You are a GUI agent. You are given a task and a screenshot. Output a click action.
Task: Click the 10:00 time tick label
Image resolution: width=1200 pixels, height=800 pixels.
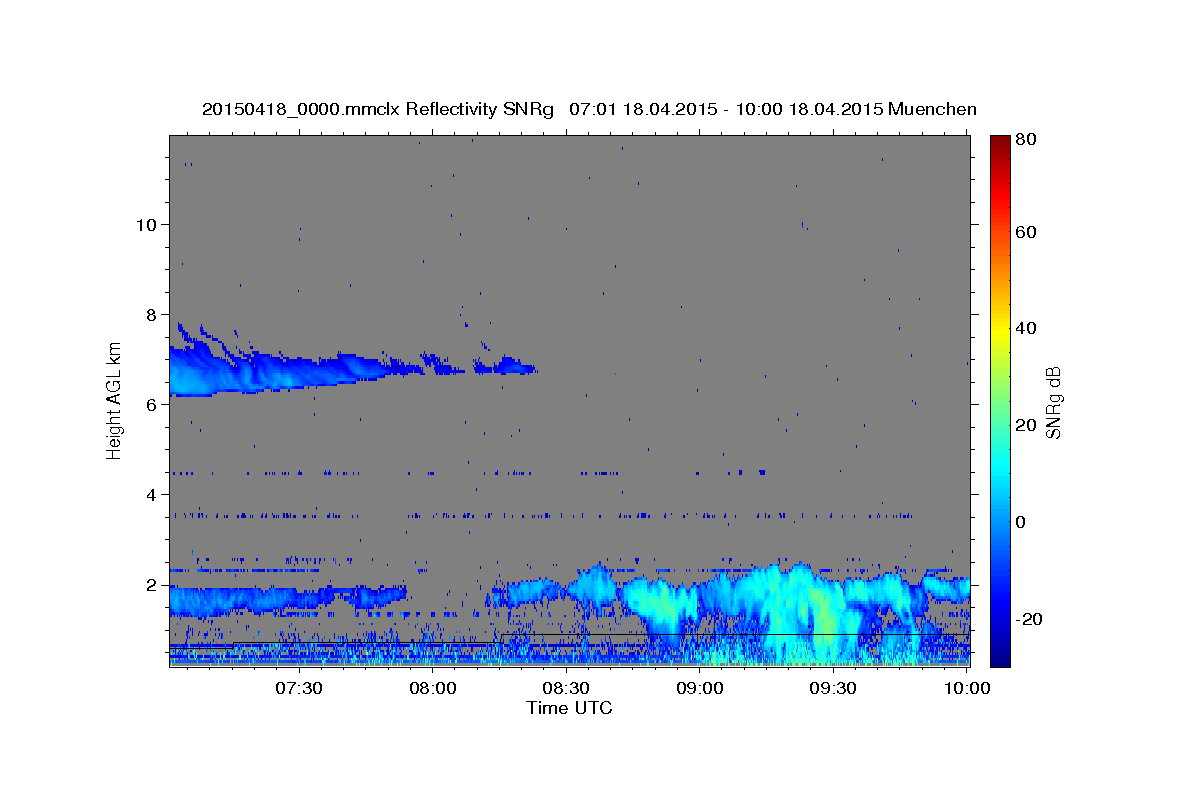pos(967,689)
